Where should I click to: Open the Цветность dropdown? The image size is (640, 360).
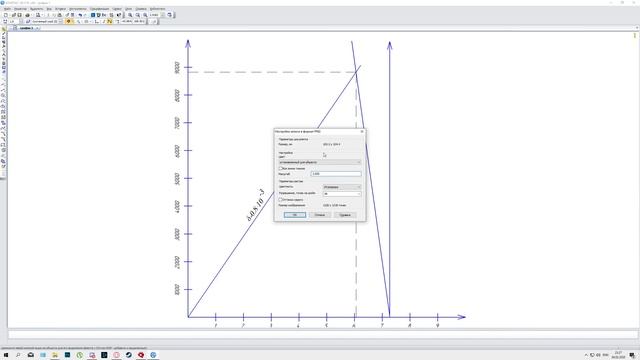(x=342, y=187)
